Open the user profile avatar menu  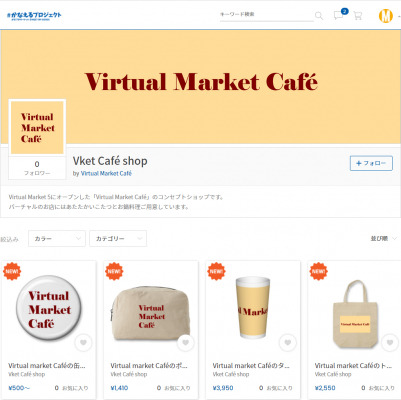click(x=386, y=15)
